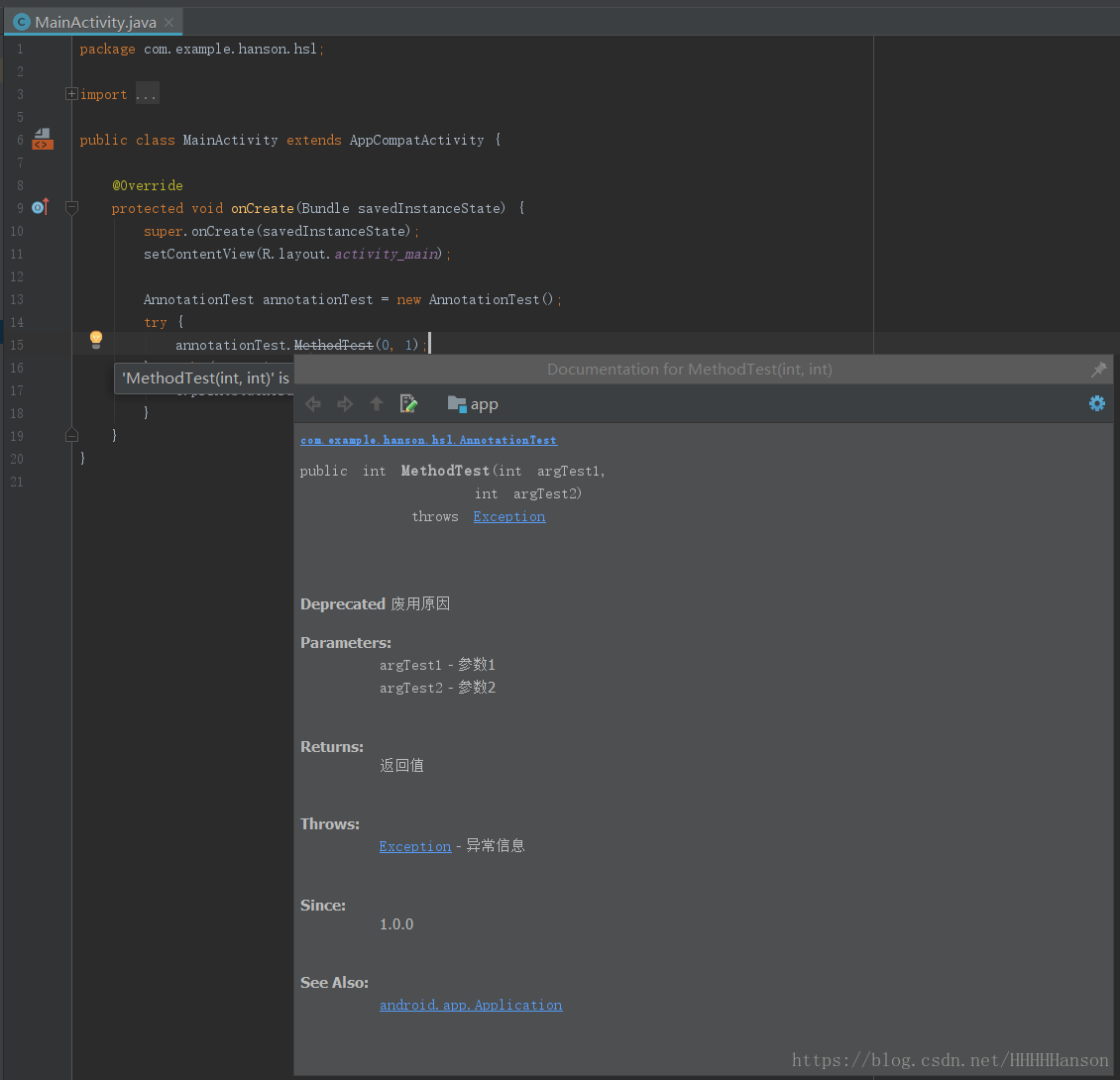
Task: Click the Since section heading
Action: [323, 906]
